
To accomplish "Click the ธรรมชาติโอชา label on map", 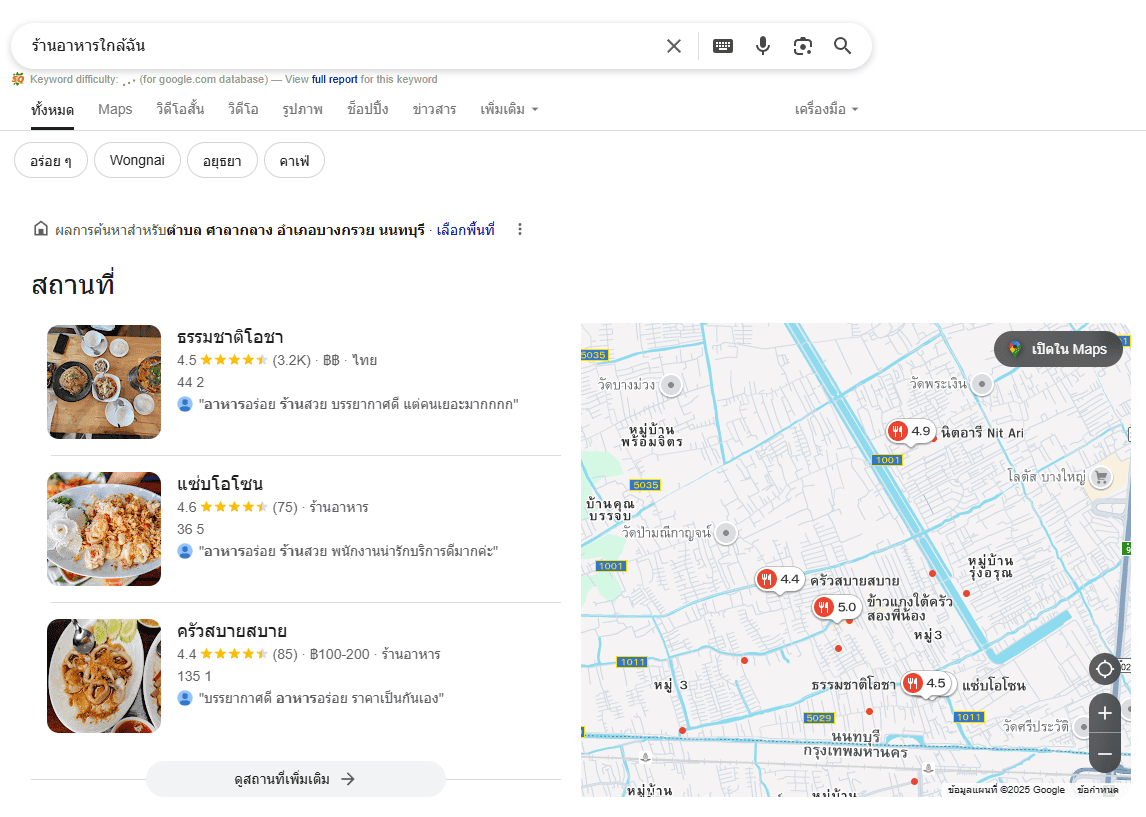I will 854,685.
